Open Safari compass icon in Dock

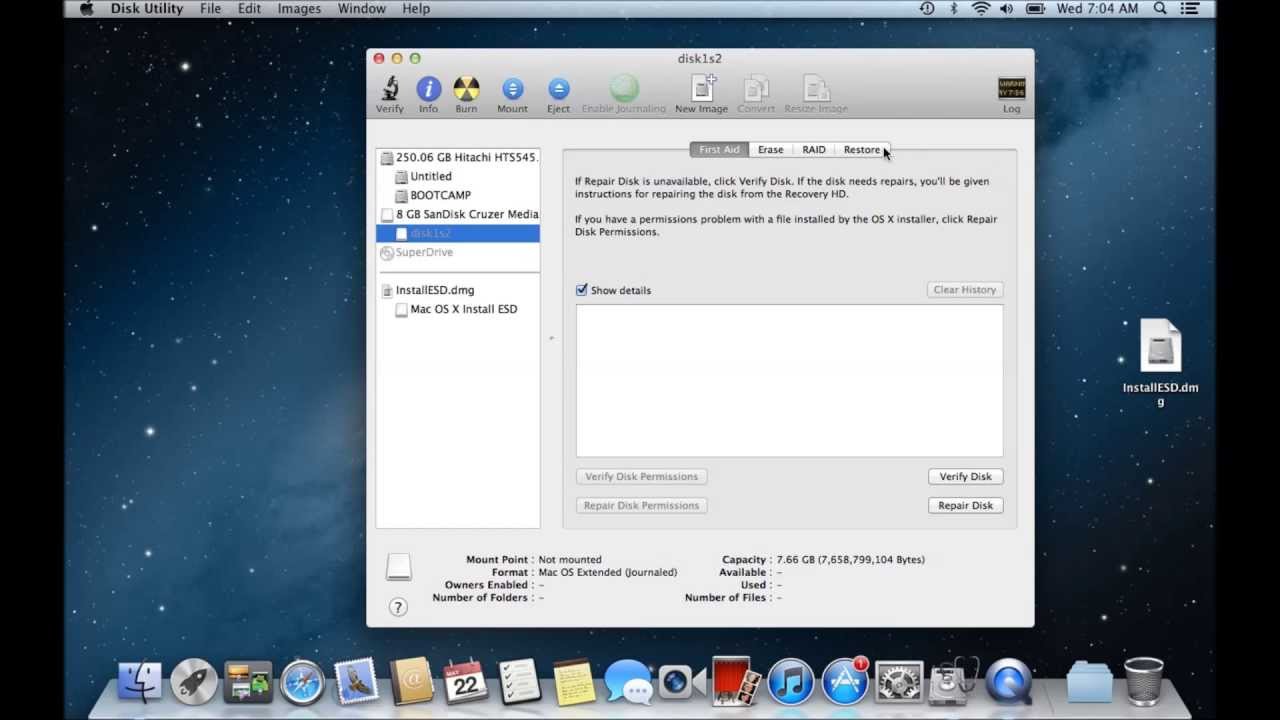point(302,682)
